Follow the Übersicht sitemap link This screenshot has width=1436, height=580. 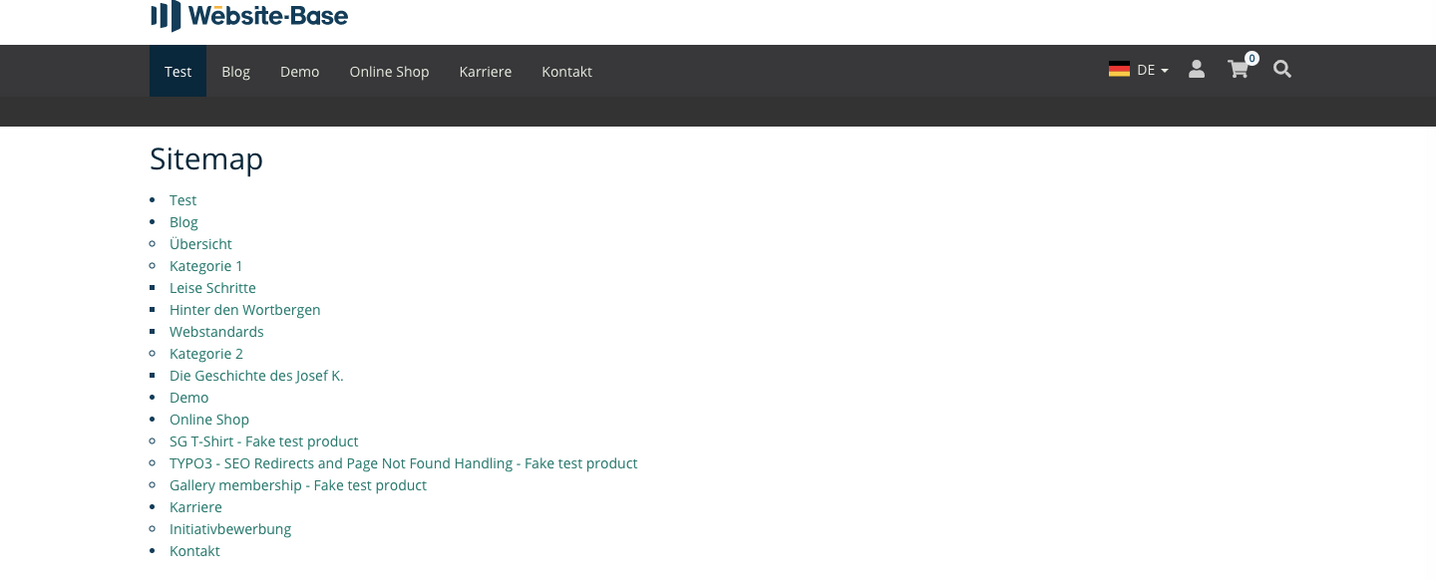pos(200,243)
